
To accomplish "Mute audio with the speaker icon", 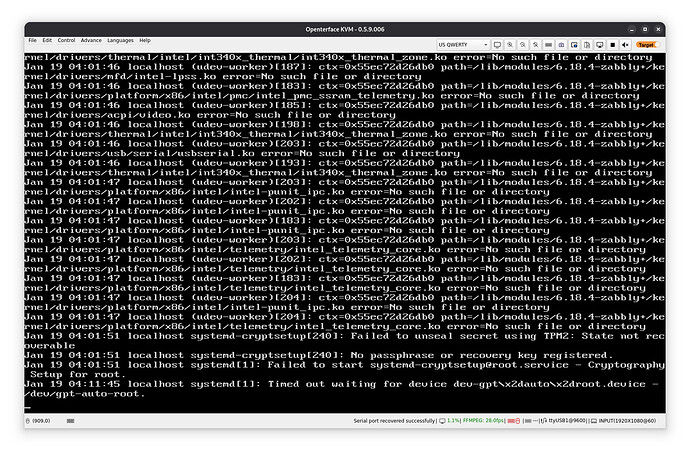I will coord(625,44).
